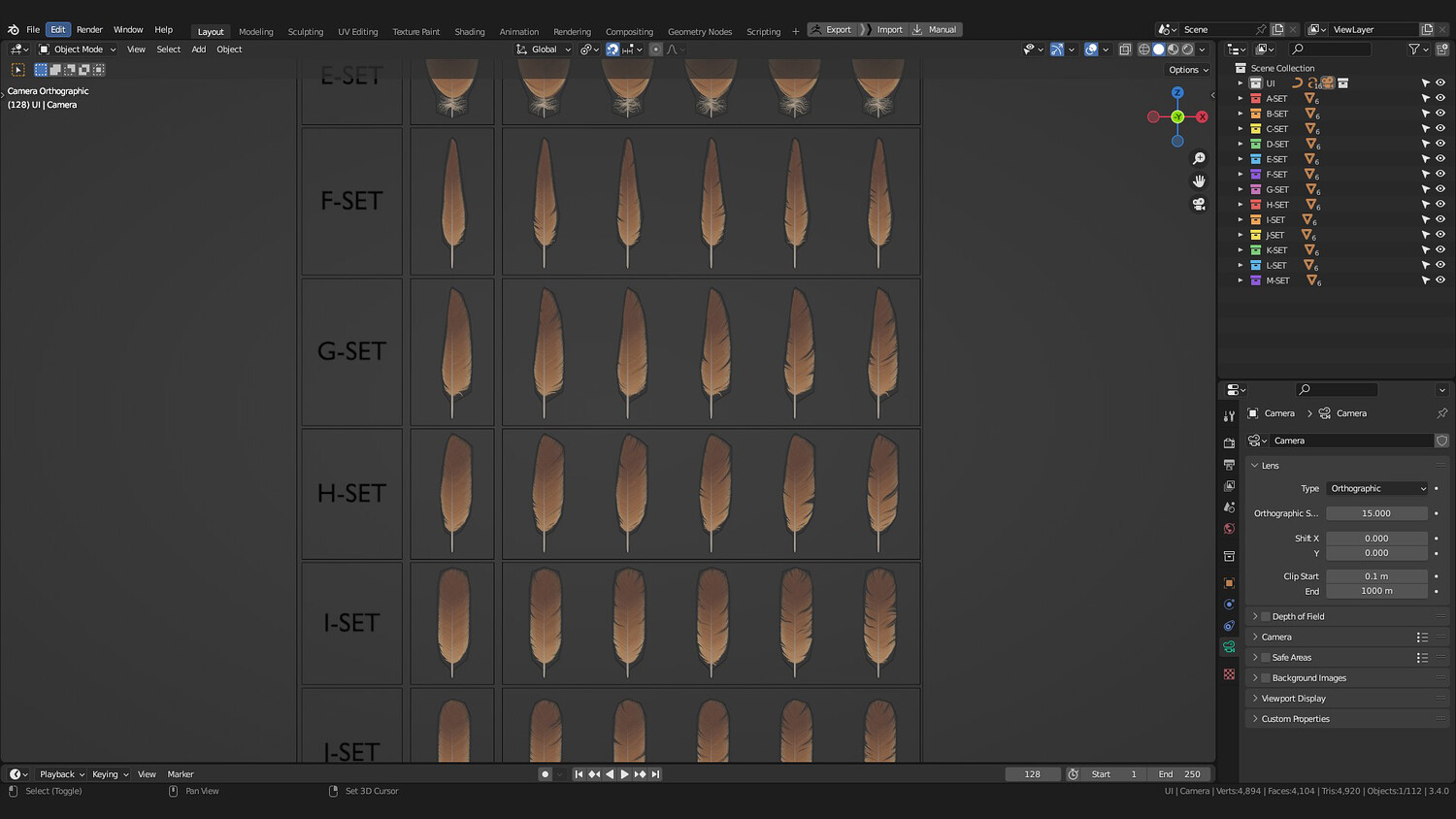Enable the Safe Areas checkbox

click(x=1266, y=658)
